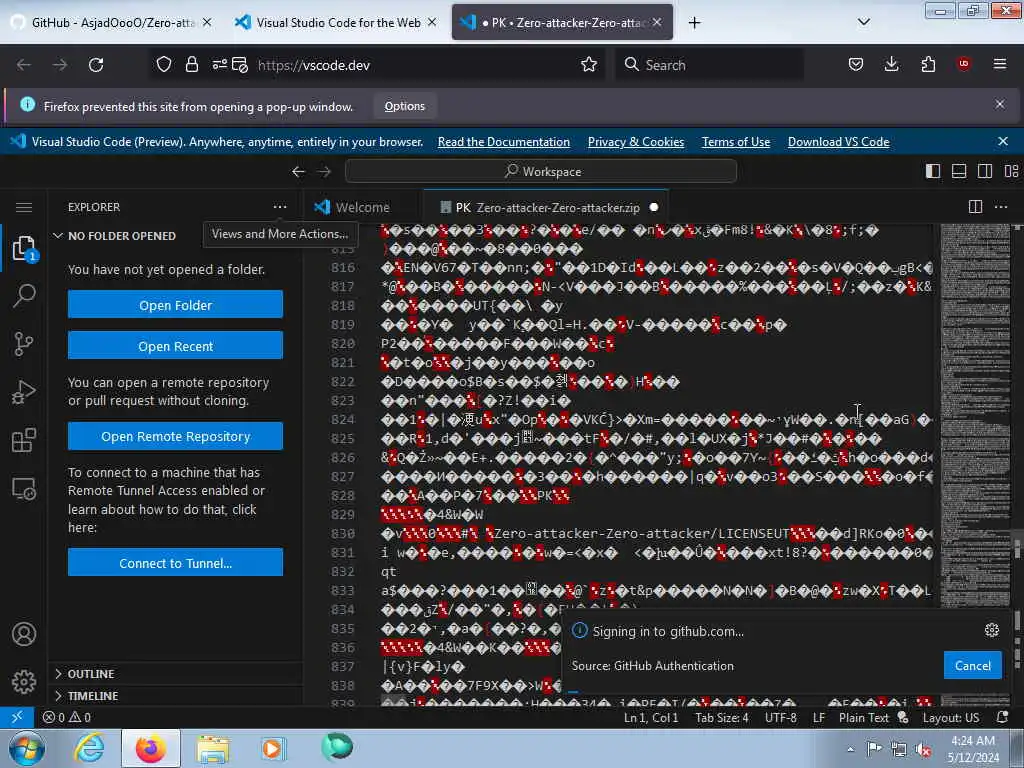The width and height of the screenshot is (1024, 768).
Task: Click Connect to Tunnel button
Action: click(x=175, y=563)
